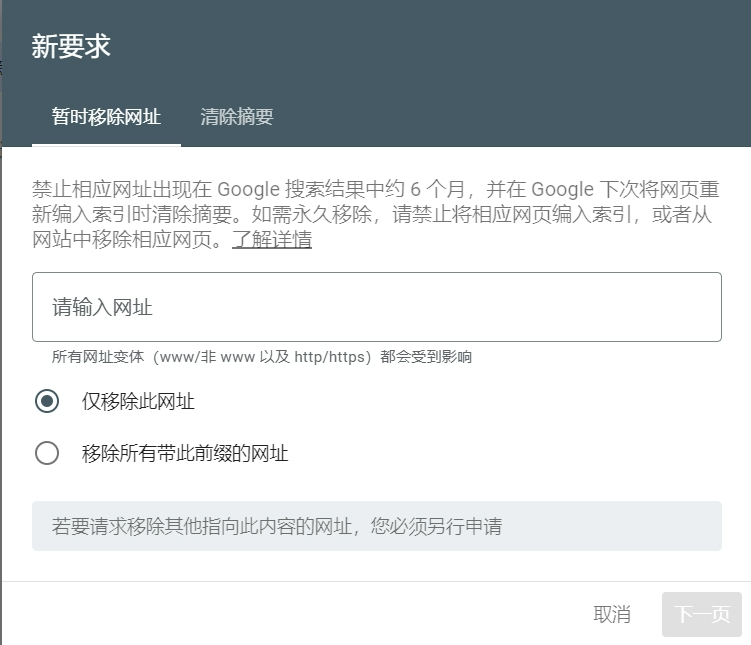Click the 新要求 dialog title
751x645 pixels.
click(x=71, y=46)
